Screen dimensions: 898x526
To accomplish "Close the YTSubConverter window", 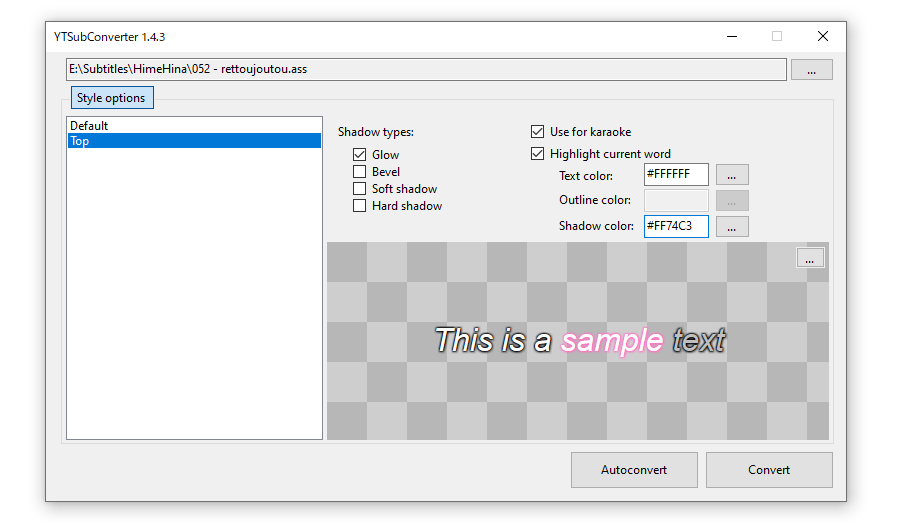I will click(x=823, y=36).
